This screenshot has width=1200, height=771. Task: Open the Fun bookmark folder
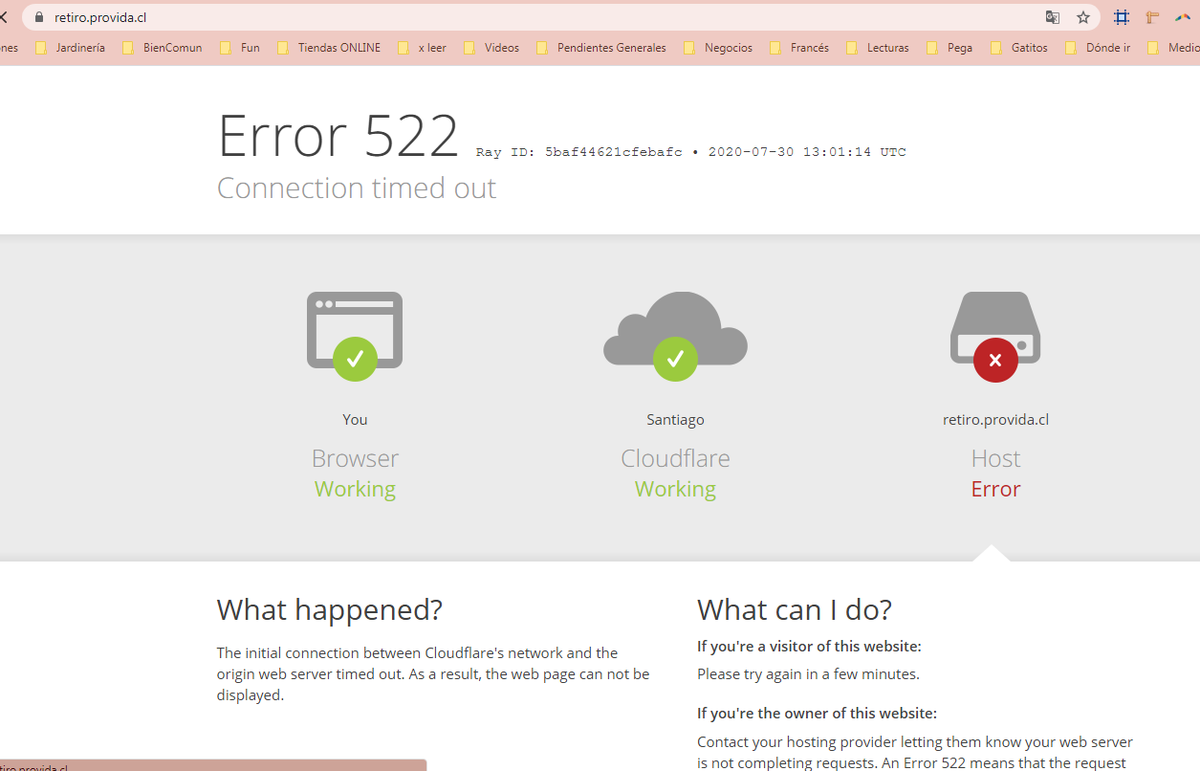tap(239, 48)
